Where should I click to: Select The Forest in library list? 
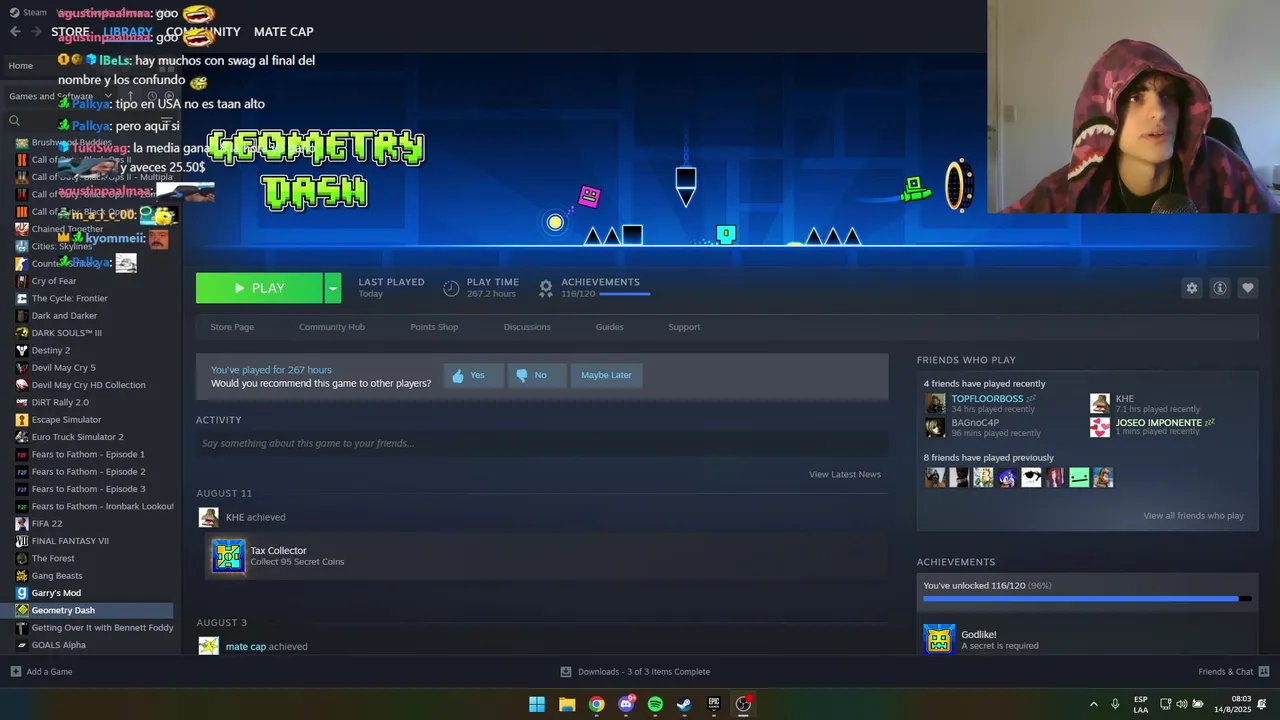tap(53, 558)
